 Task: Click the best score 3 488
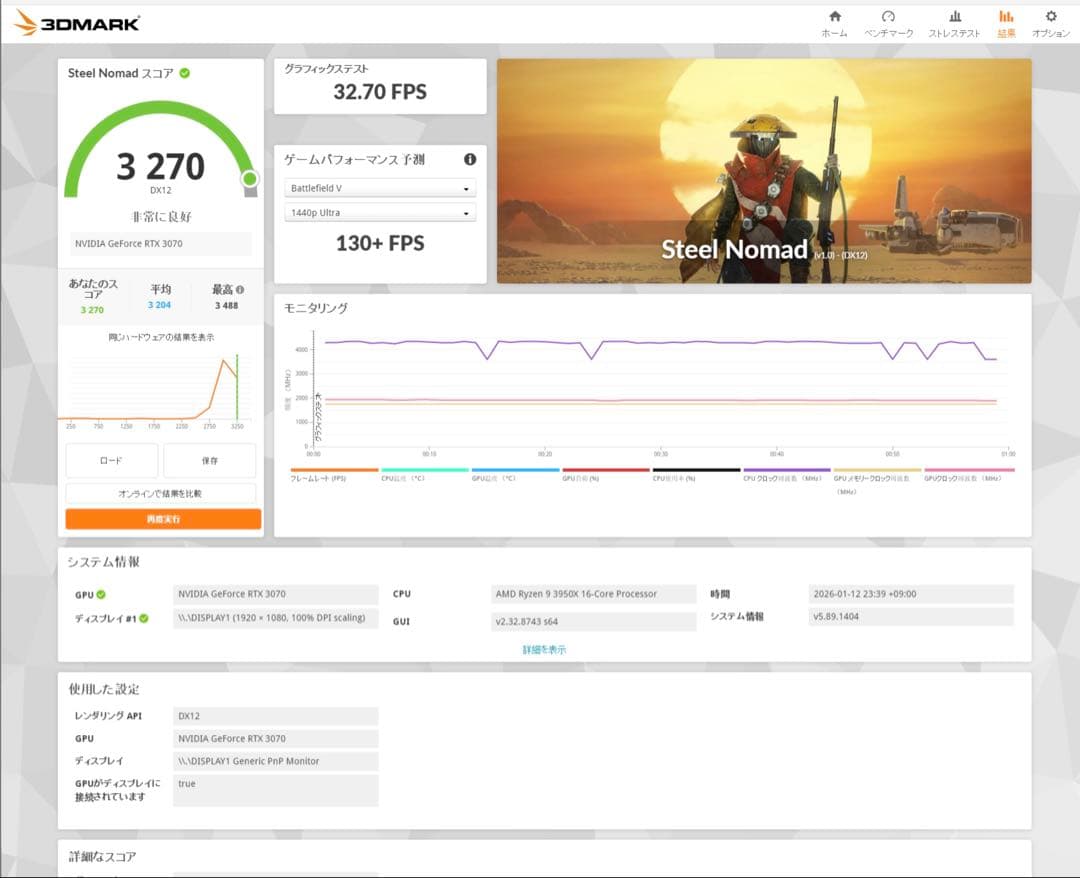[227, 305]
